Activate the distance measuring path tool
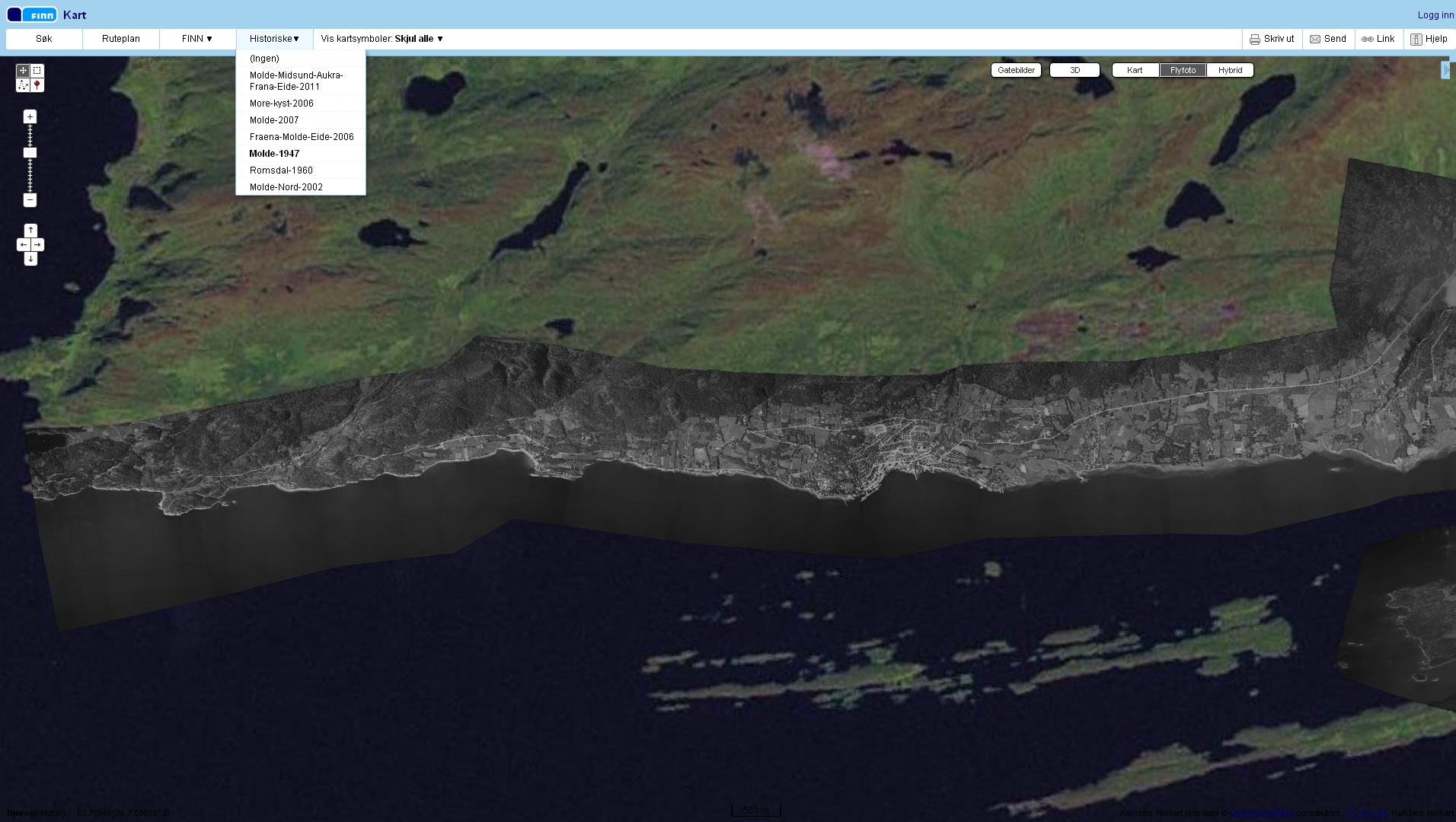This screenshot has height=822, width=1456. pyautogui.click(x=23, y=85)
